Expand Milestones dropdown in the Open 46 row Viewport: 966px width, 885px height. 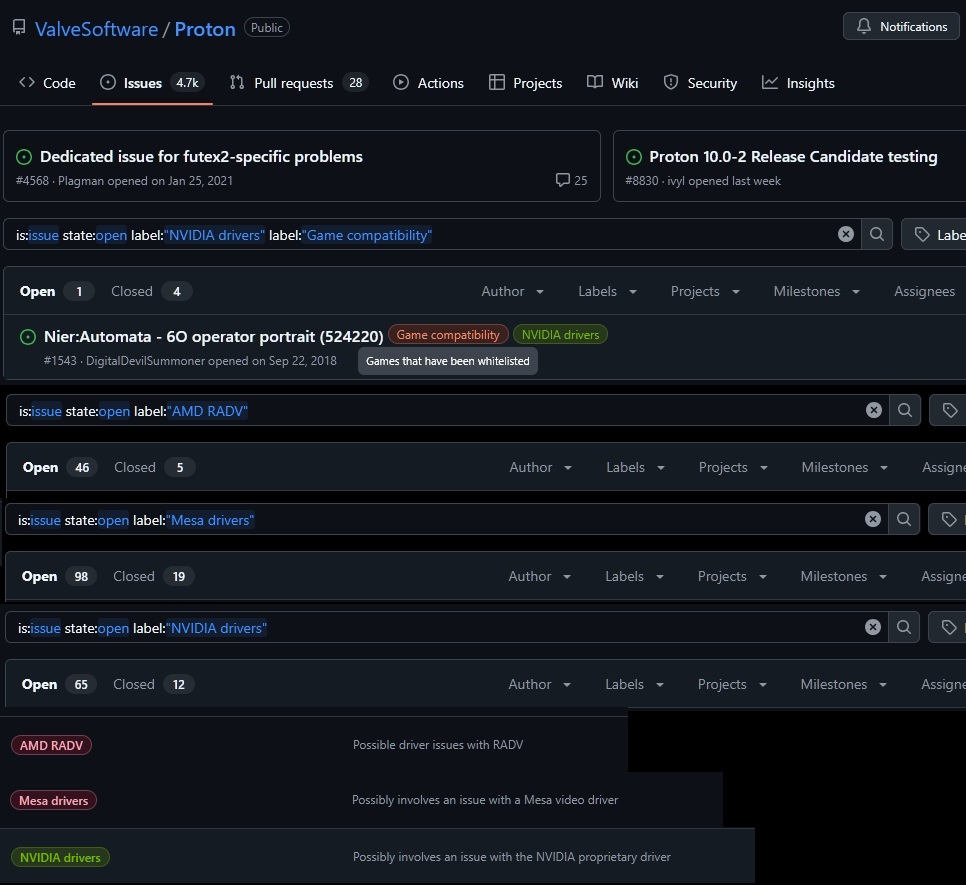845,467
